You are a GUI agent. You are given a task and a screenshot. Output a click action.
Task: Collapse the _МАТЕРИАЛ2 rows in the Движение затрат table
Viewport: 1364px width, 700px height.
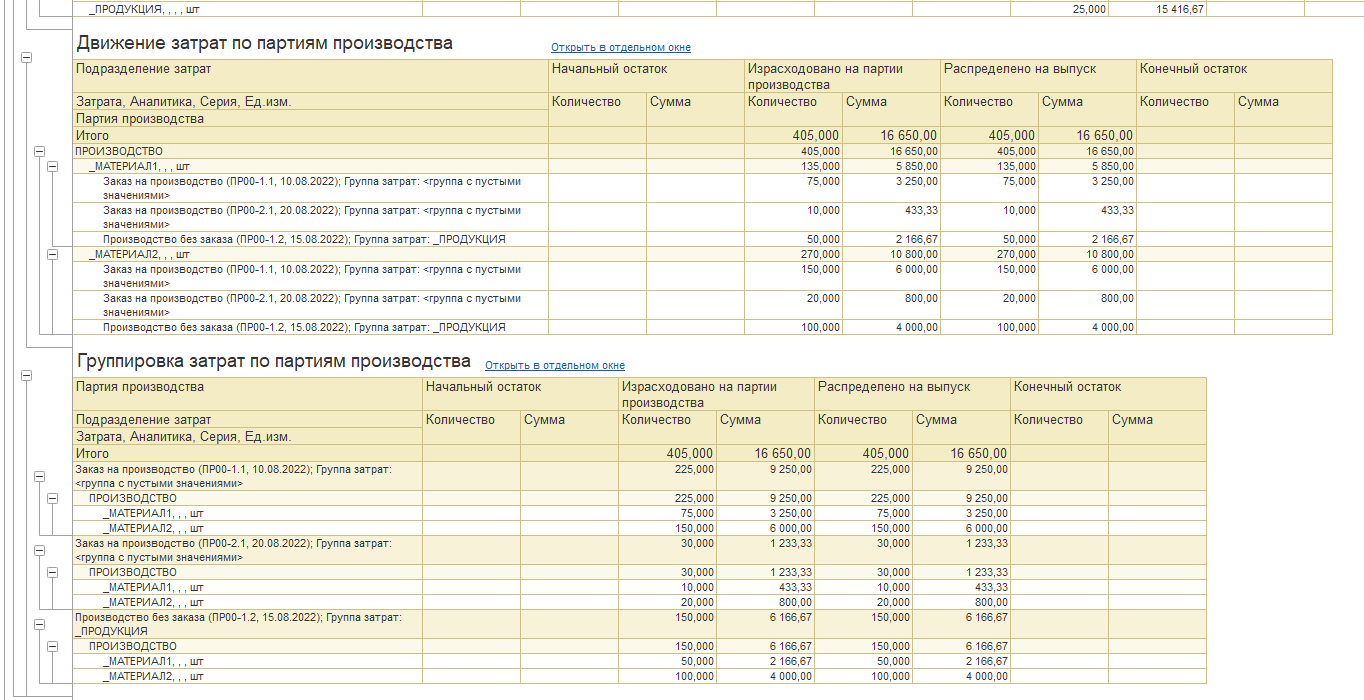[x=54, y=255]
